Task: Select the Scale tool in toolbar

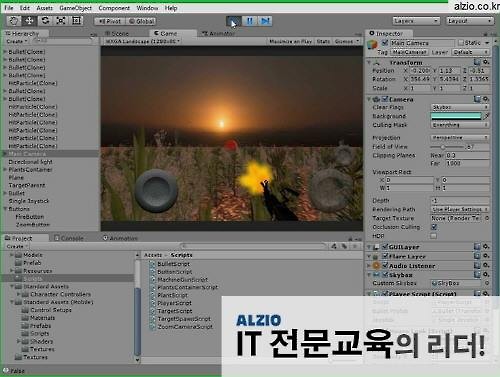Action: [x=61, y=21]
